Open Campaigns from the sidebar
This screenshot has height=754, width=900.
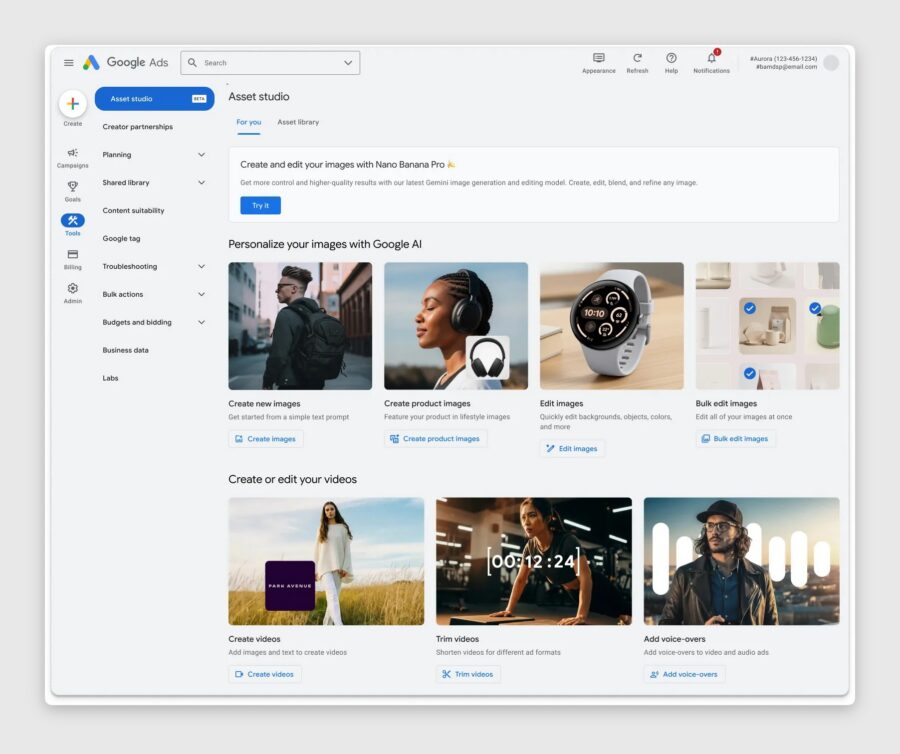coord(72,153)
